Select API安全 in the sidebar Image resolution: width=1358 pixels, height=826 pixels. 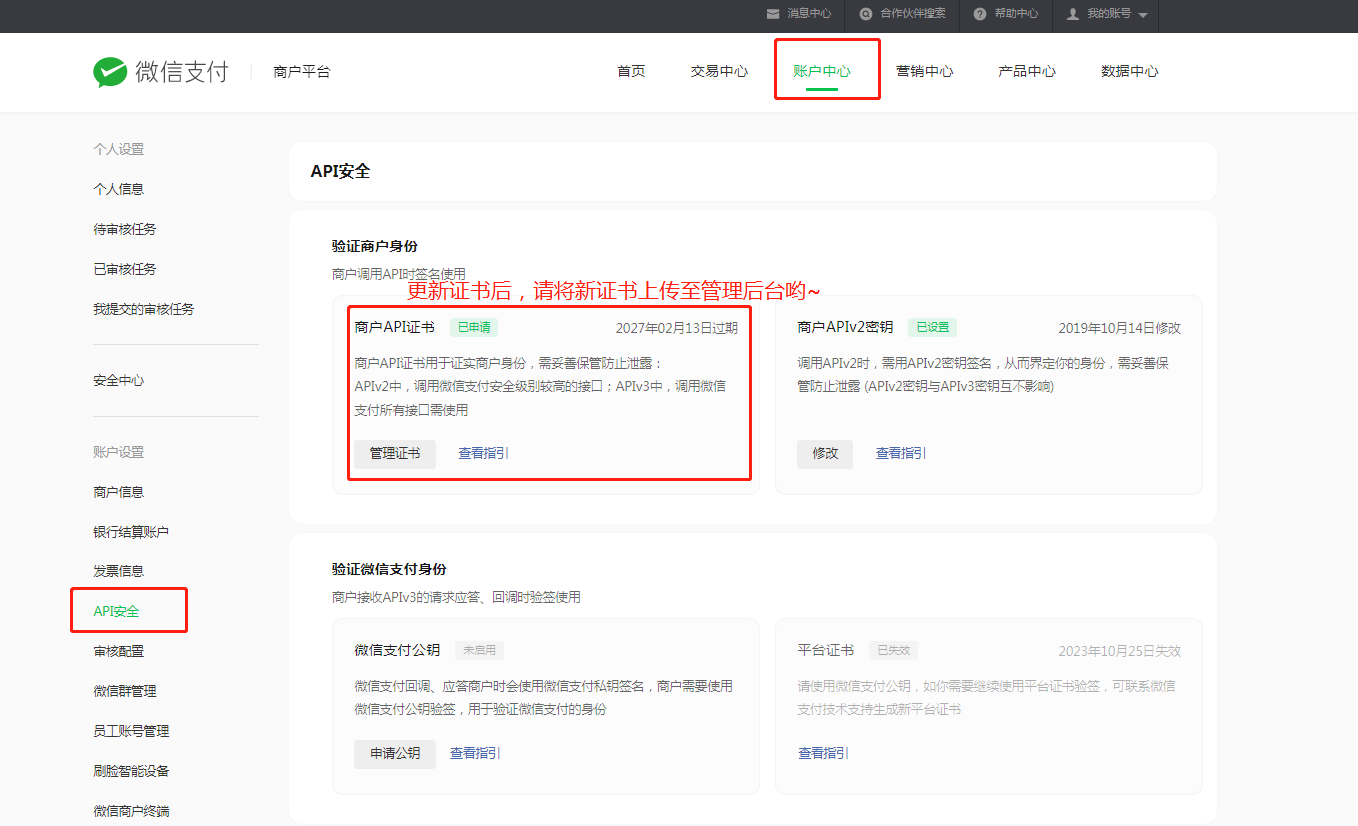tap(116, 611)
